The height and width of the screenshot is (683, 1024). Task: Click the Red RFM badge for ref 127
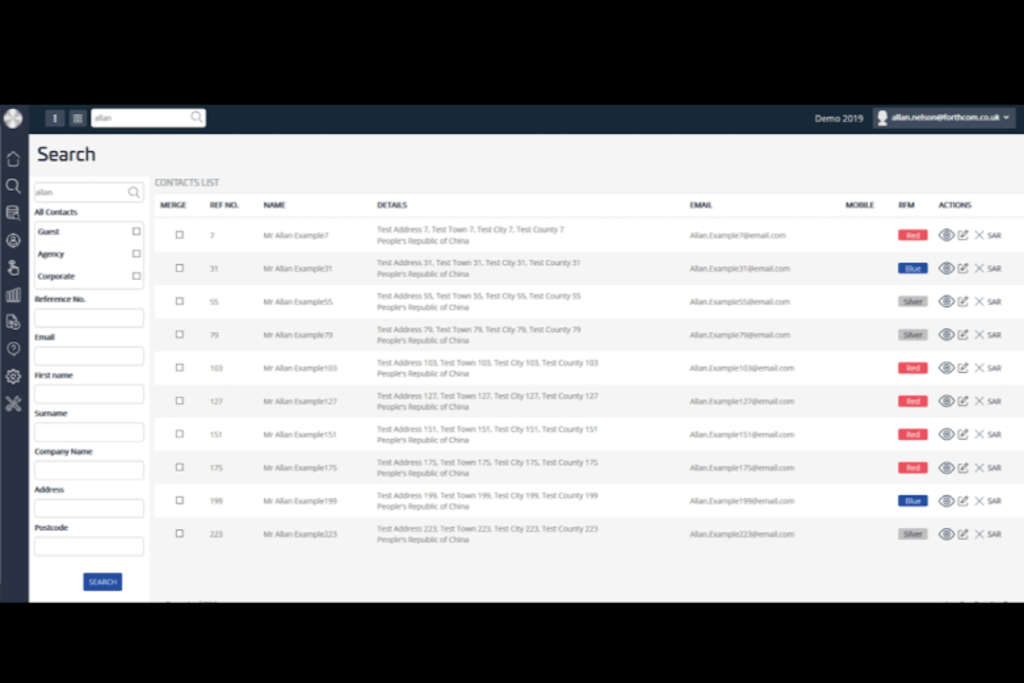912,401
